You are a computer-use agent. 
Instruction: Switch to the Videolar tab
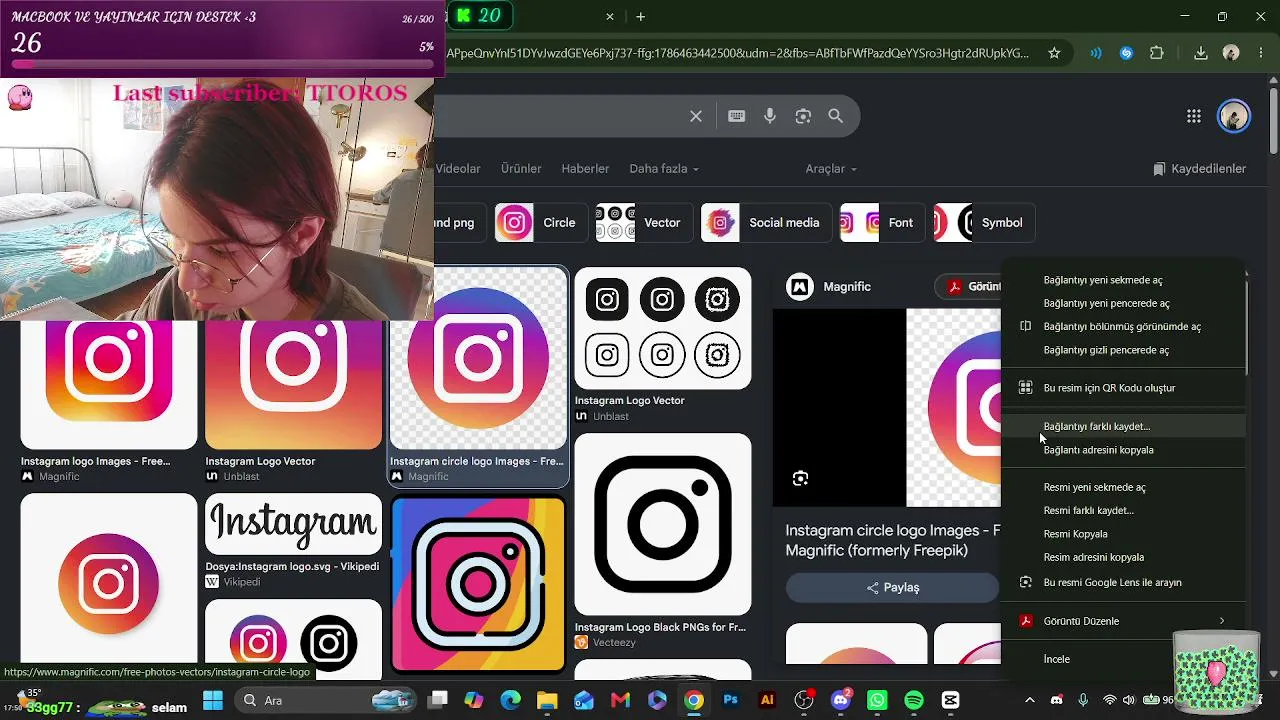click(458, 169)
